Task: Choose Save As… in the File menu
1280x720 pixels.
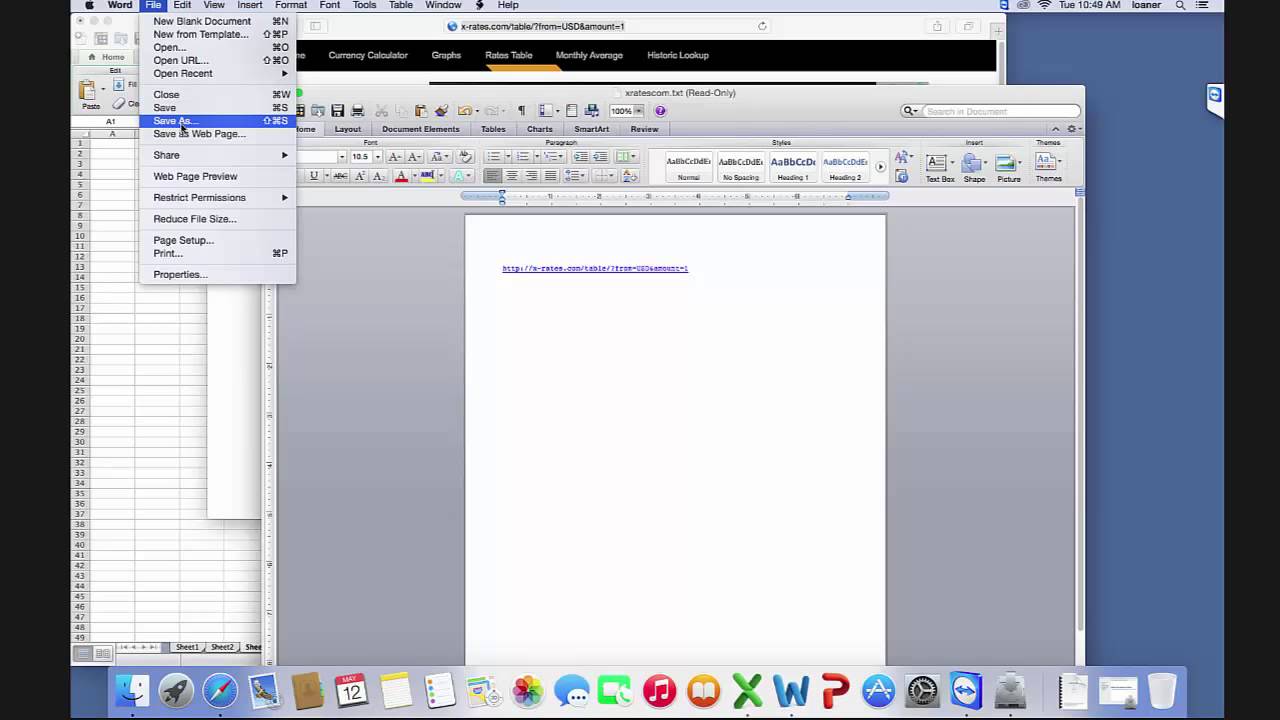Action: (x=217, y=120)
